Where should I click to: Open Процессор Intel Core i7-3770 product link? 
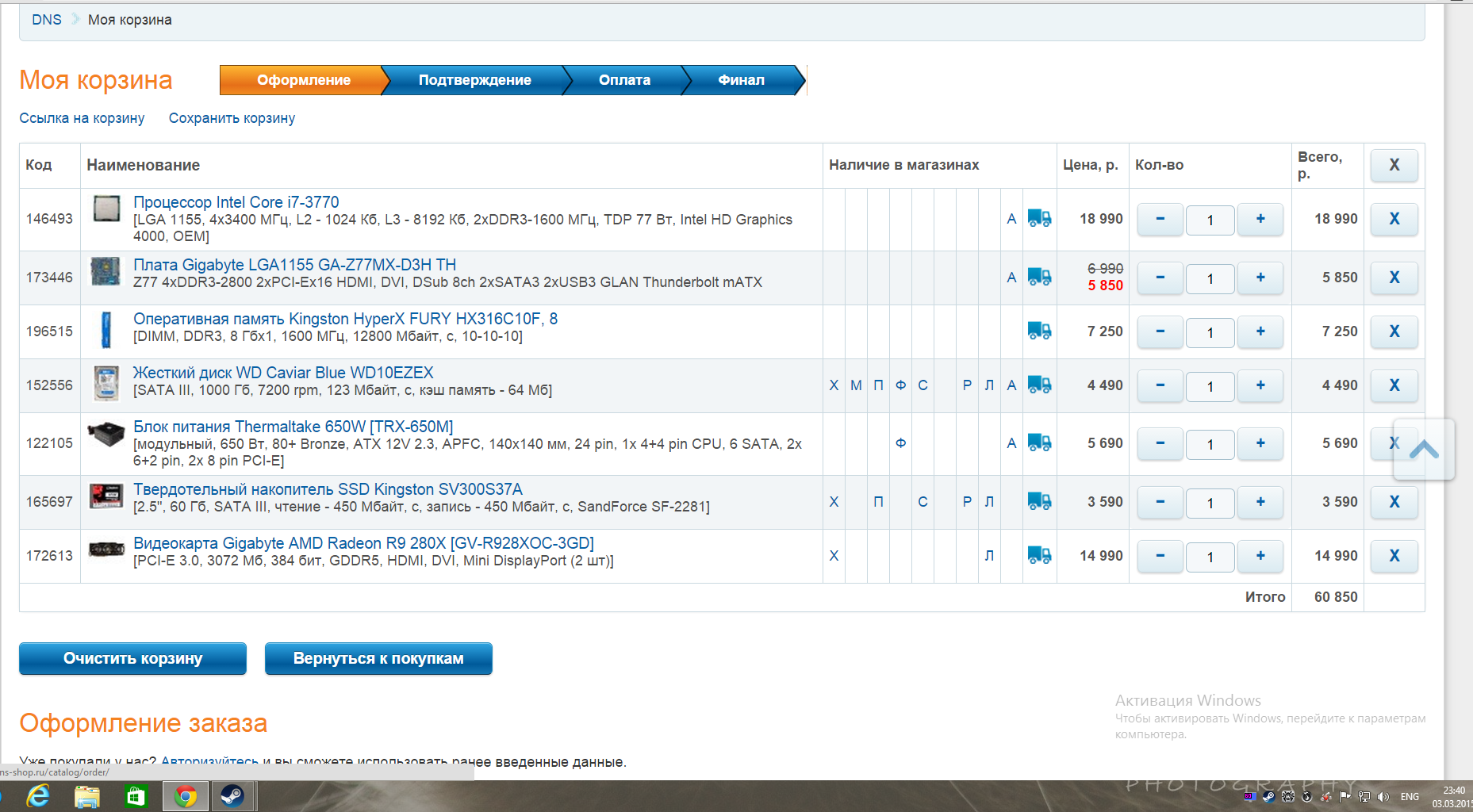(236, 202)
